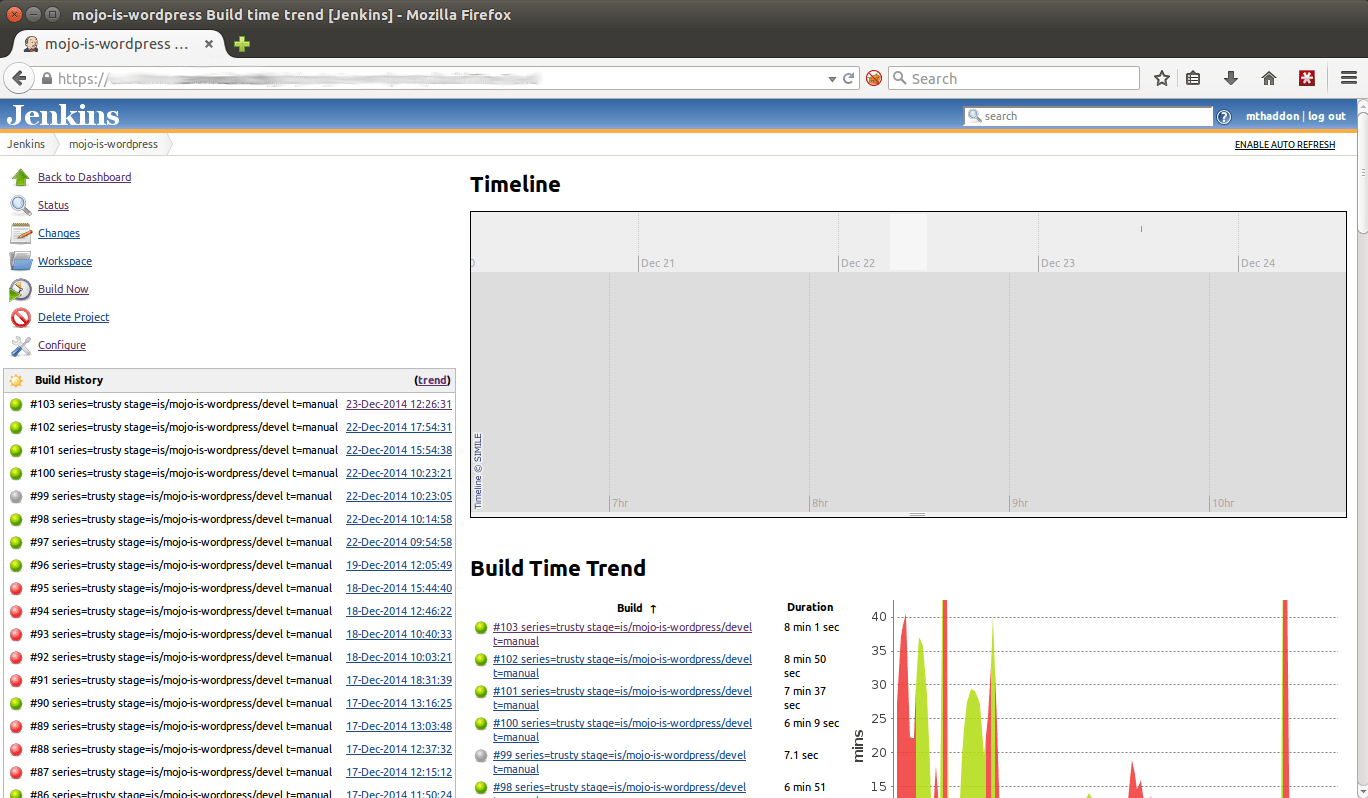
Task: Open the Status link
Action: click(53, 205)
